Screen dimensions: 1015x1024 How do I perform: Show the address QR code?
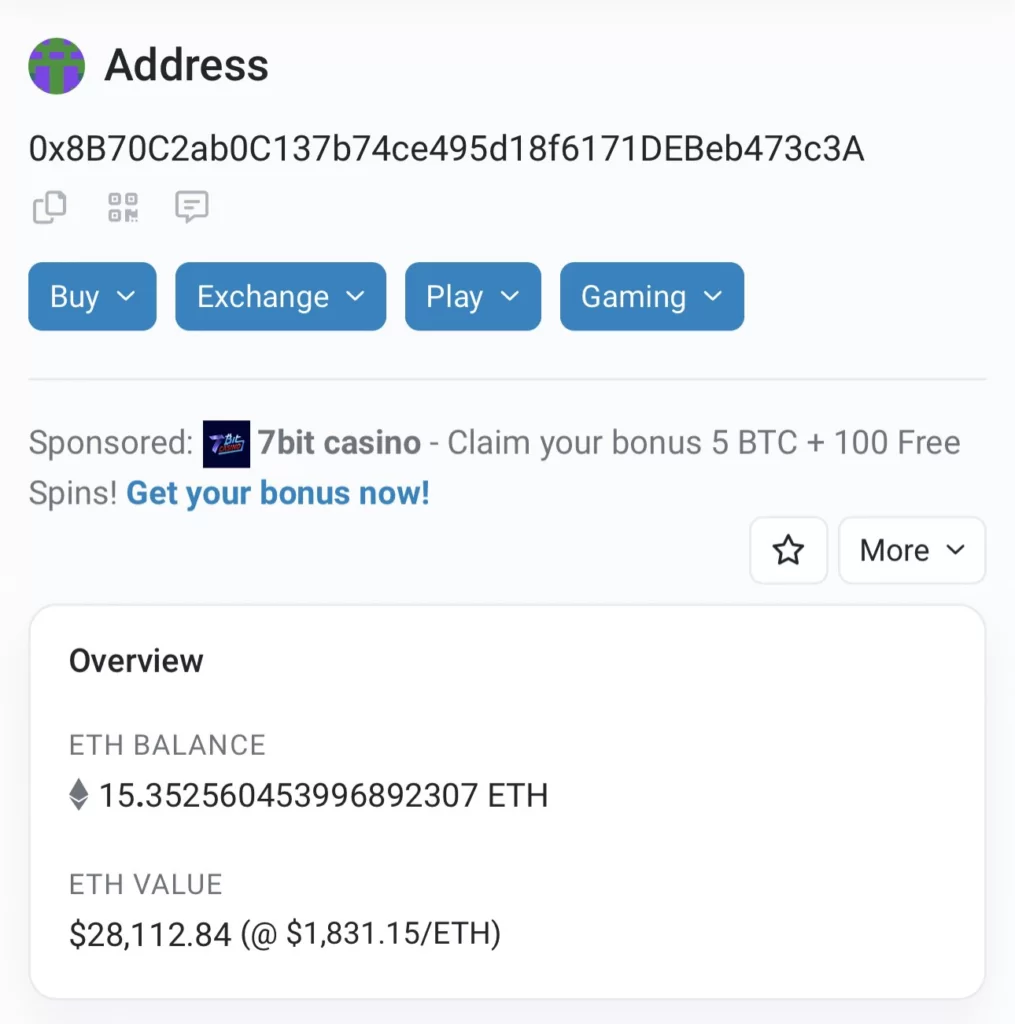tap(123, 208)
